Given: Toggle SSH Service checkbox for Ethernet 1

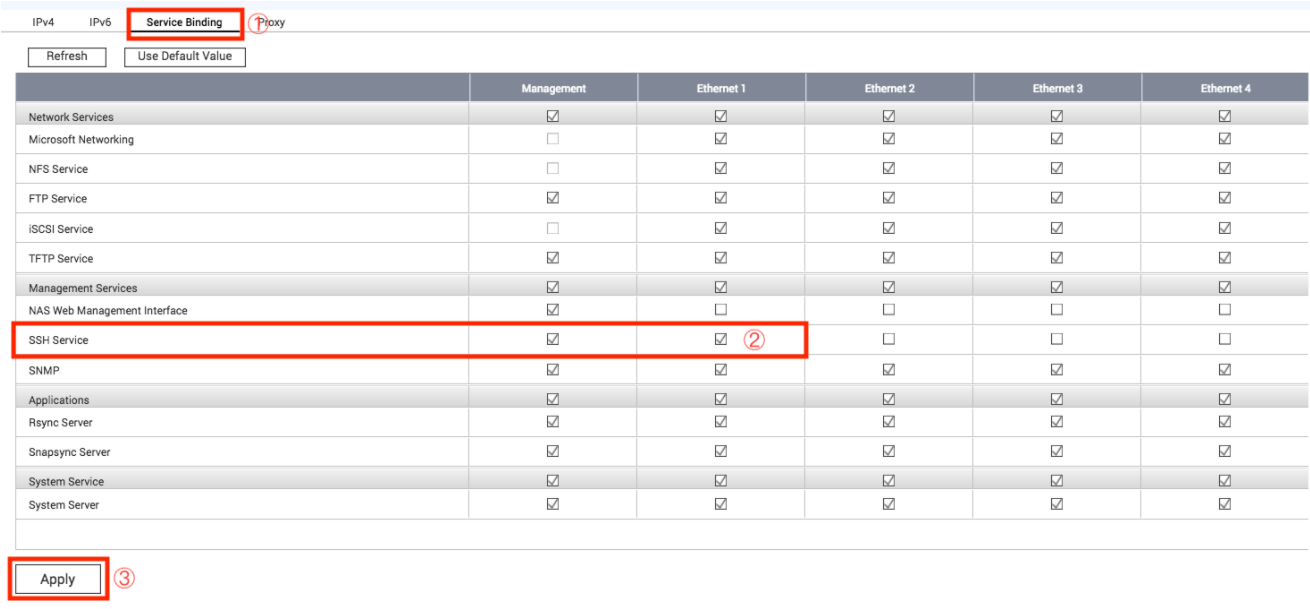Looking at the screenshot, I should tap(721, 339).
